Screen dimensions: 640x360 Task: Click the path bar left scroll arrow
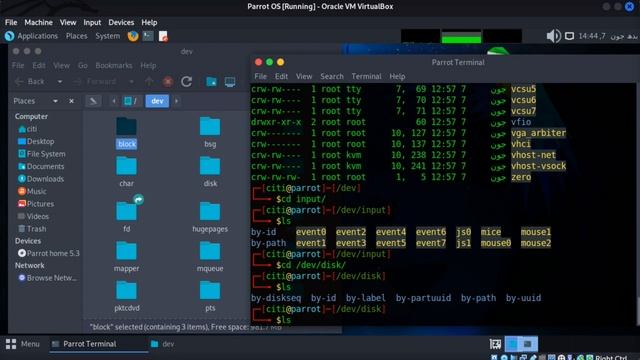[x=114, y=101]
